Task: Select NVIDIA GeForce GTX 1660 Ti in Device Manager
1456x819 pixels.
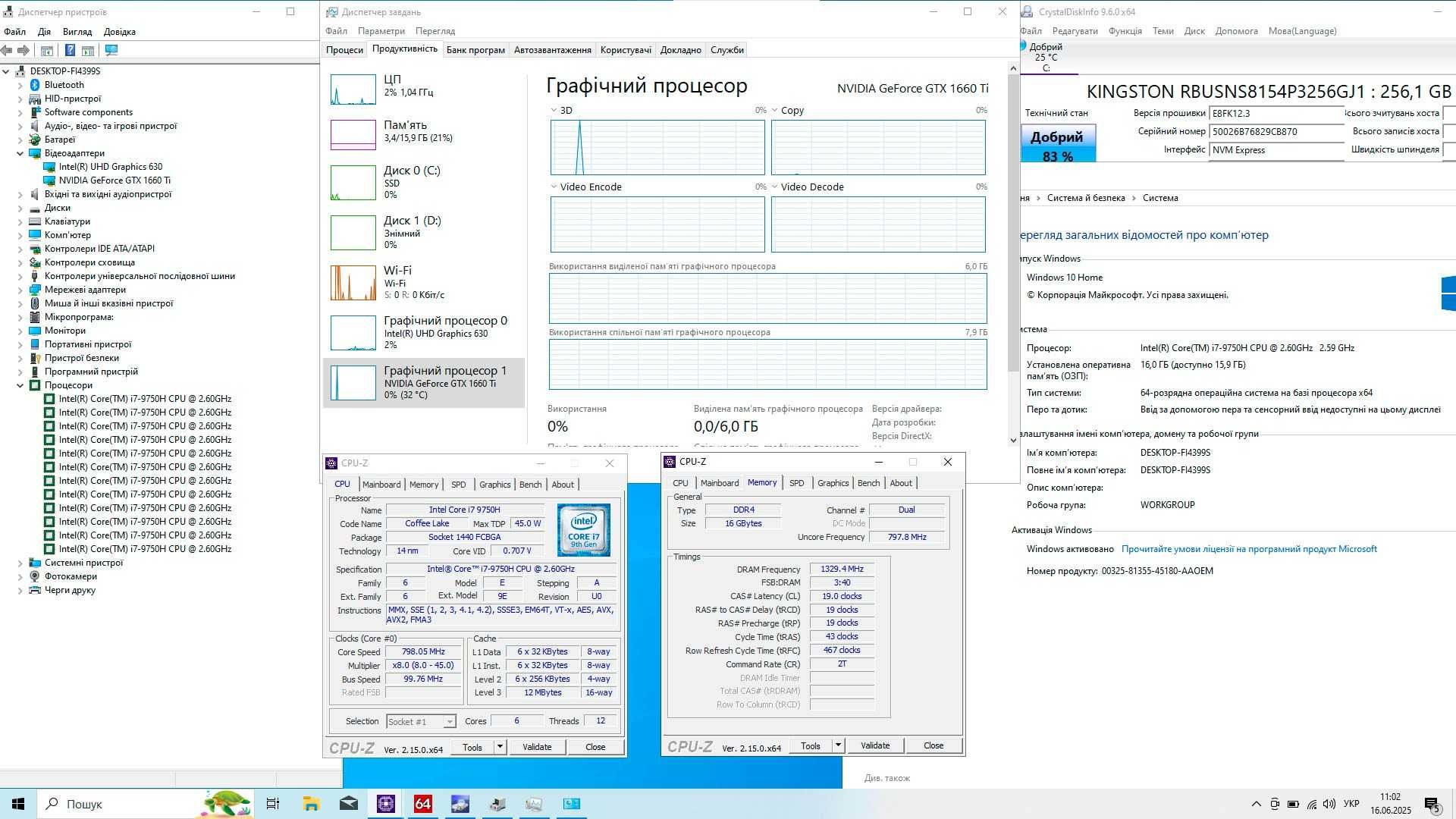Action: coord(115,180)
